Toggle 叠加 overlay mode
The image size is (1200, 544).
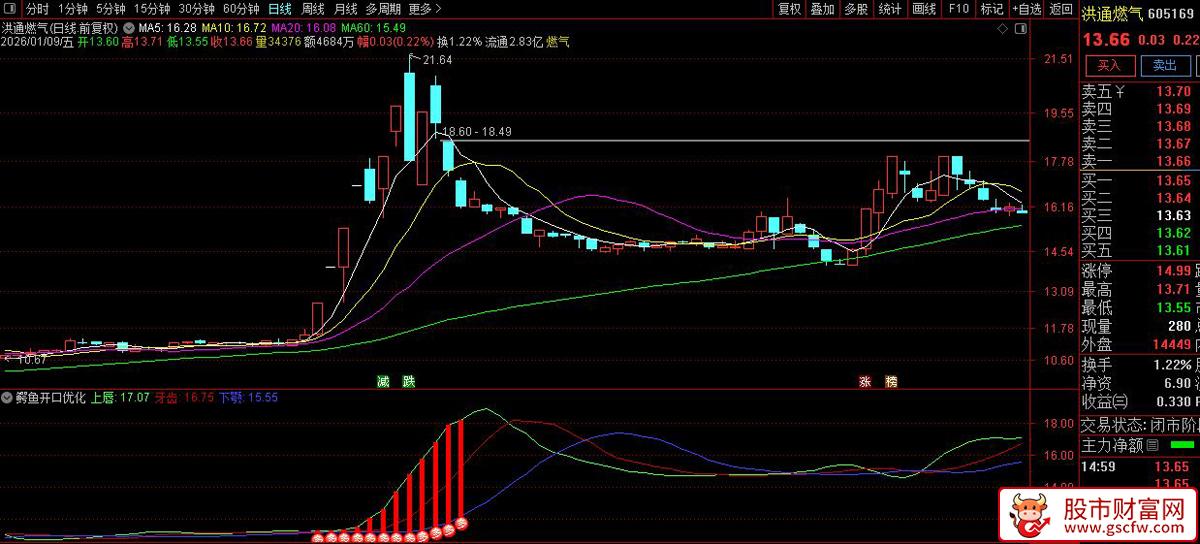pyautogui.click(x=822, y=9)
